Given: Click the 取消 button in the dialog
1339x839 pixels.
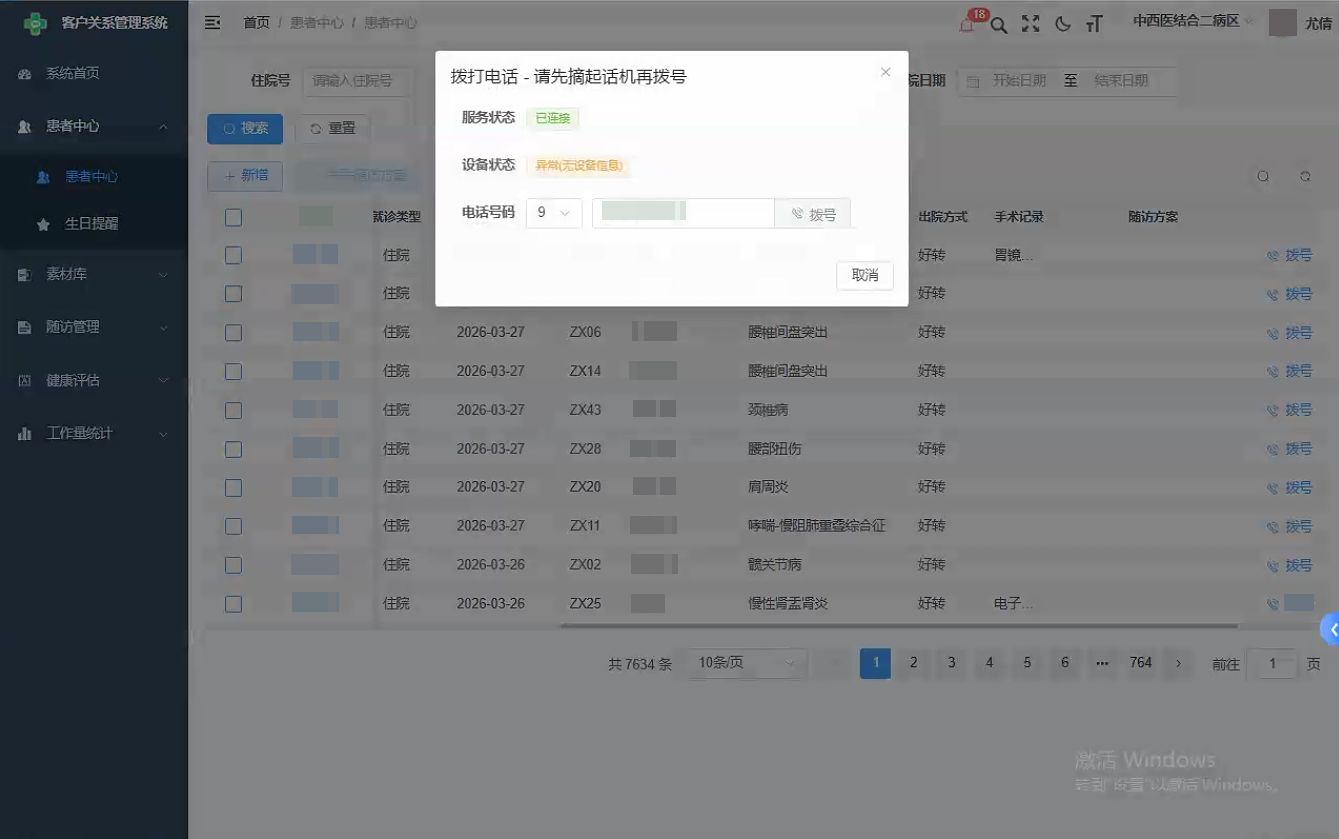Looking at the screenshot, I should pos(864,276).
